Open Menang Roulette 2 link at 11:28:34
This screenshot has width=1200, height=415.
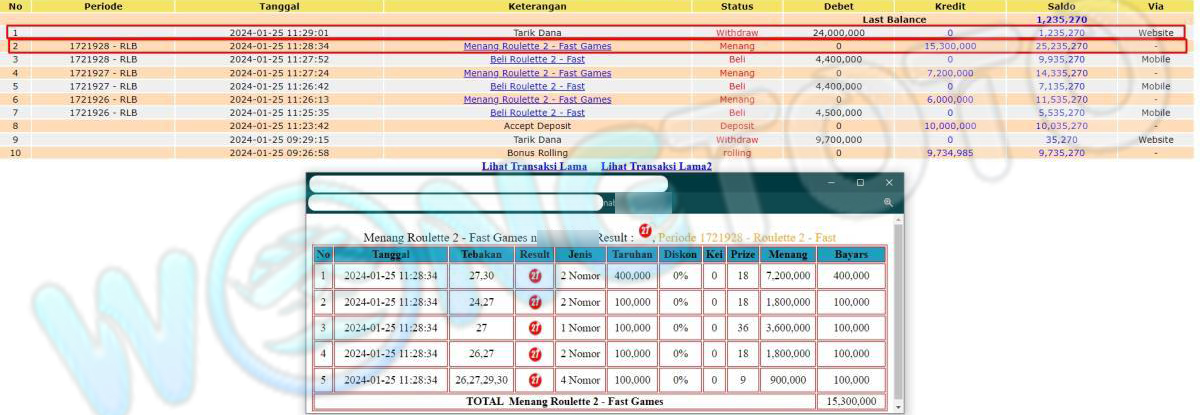(x=537, y=46)
